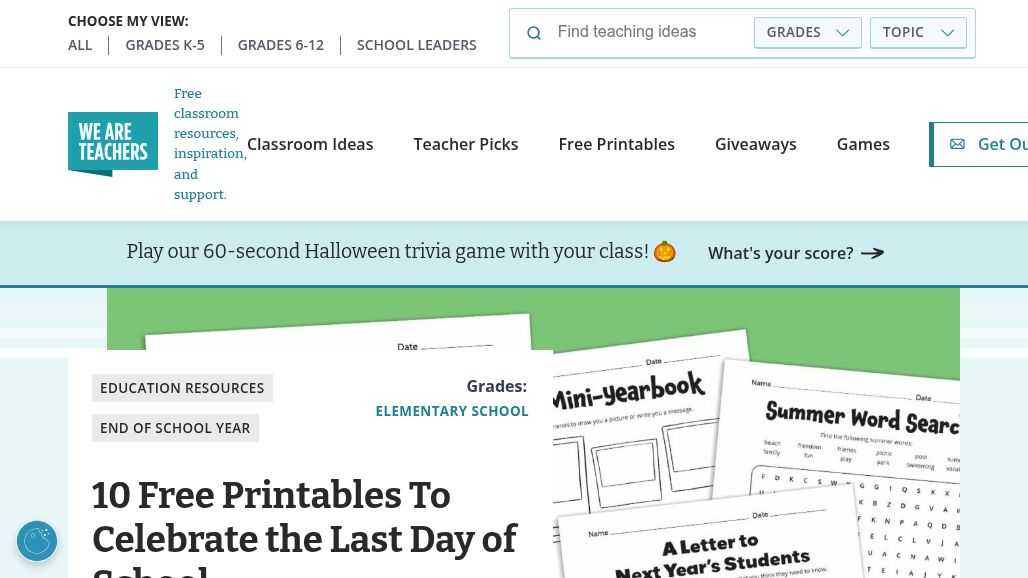Click the envelope newsletter icon

coord(957,144)
